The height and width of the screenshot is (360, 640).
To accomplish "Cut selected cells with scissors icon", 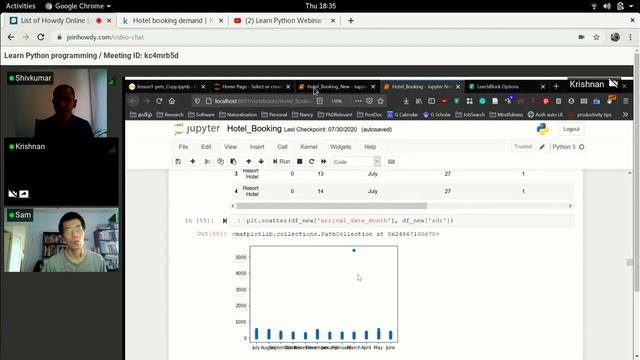I will point(207,162).
